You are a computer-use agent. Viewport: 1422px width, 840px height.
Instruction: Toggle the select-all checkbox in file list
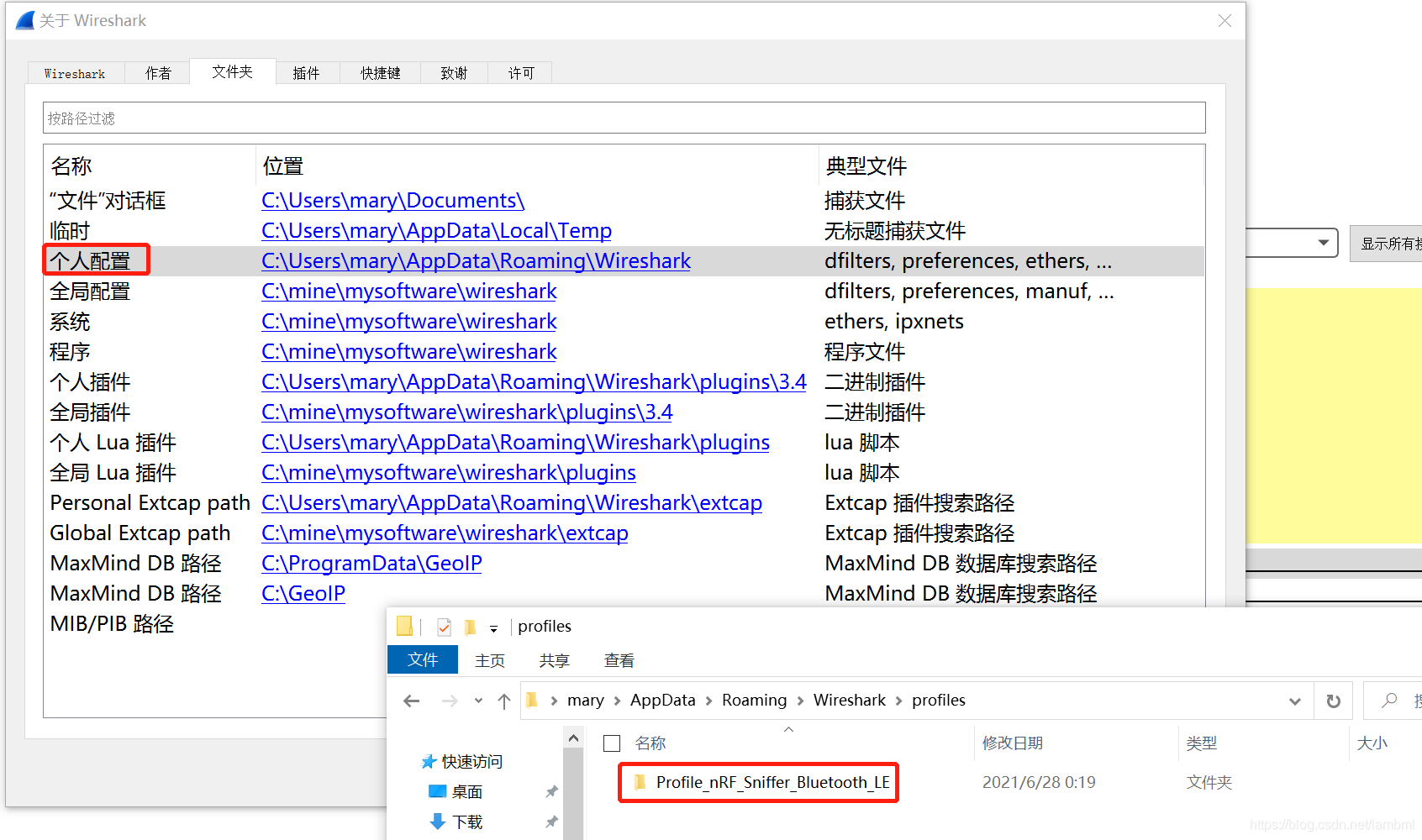pyautogui.click(x=612, y=743)
